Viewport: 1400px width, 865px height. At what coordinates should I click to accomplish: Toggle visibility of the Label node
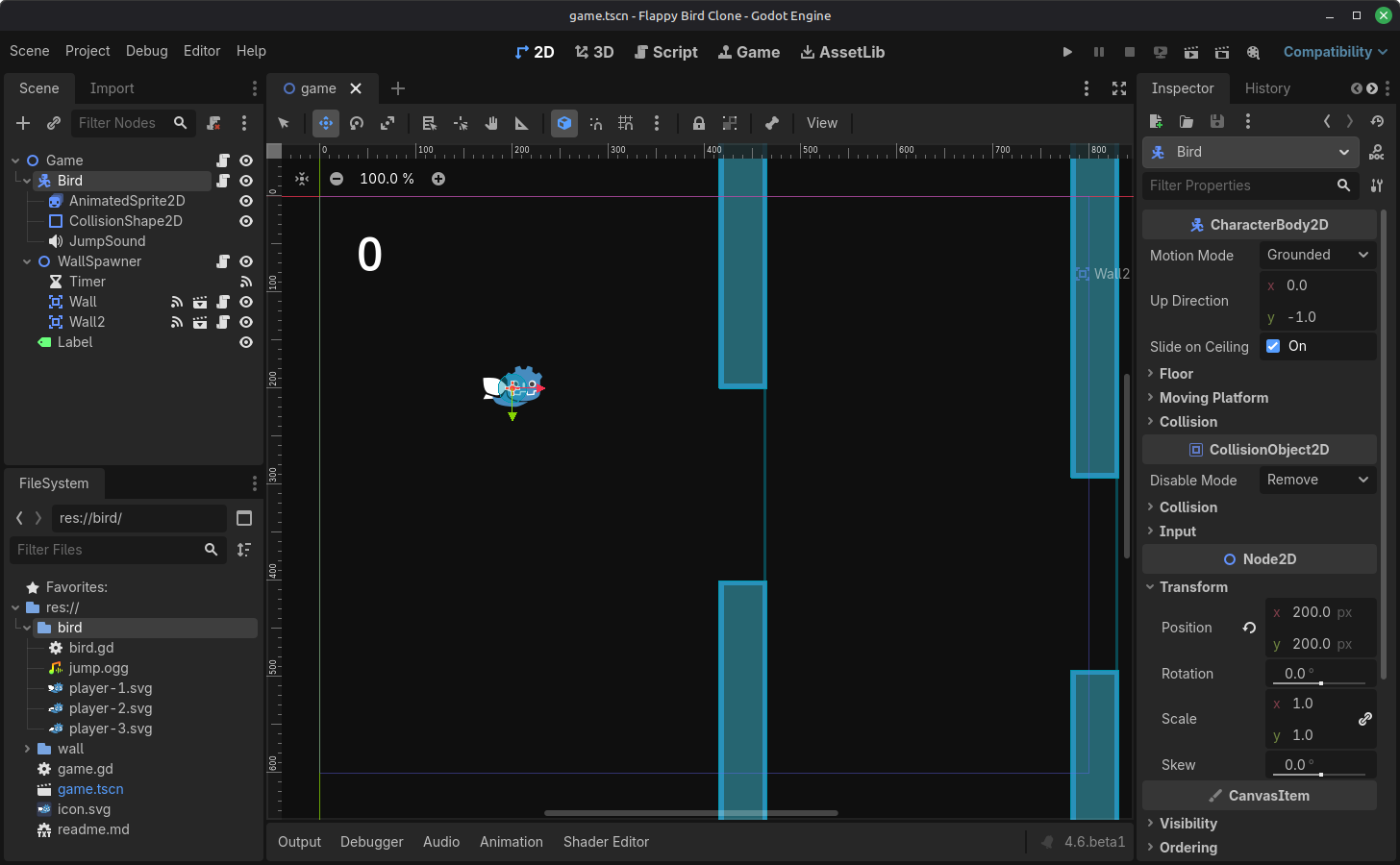(246, 342)
